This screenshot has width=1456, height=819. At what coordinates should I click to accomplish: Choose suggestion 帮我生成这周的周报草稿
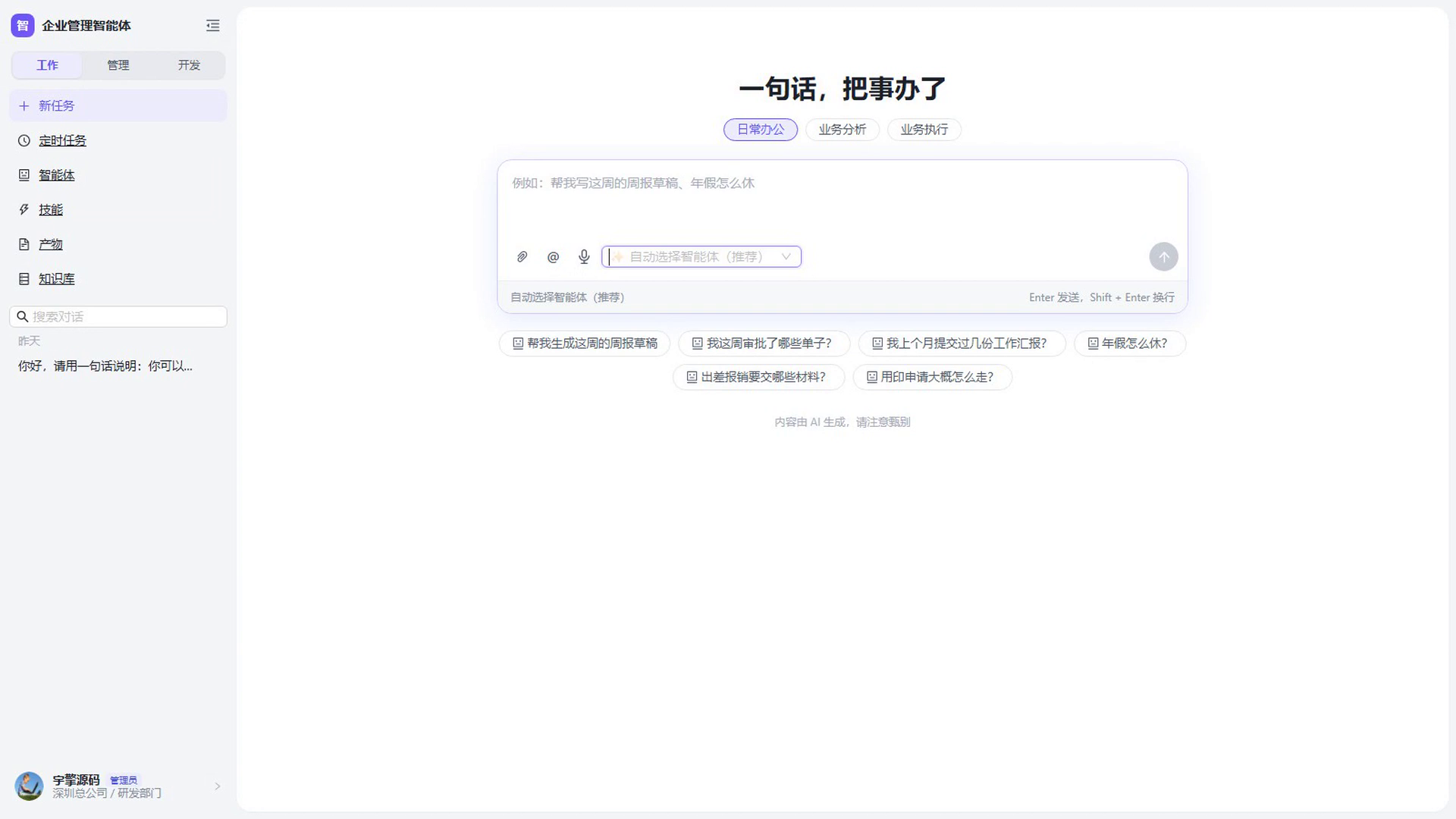[x=585, y=344]
